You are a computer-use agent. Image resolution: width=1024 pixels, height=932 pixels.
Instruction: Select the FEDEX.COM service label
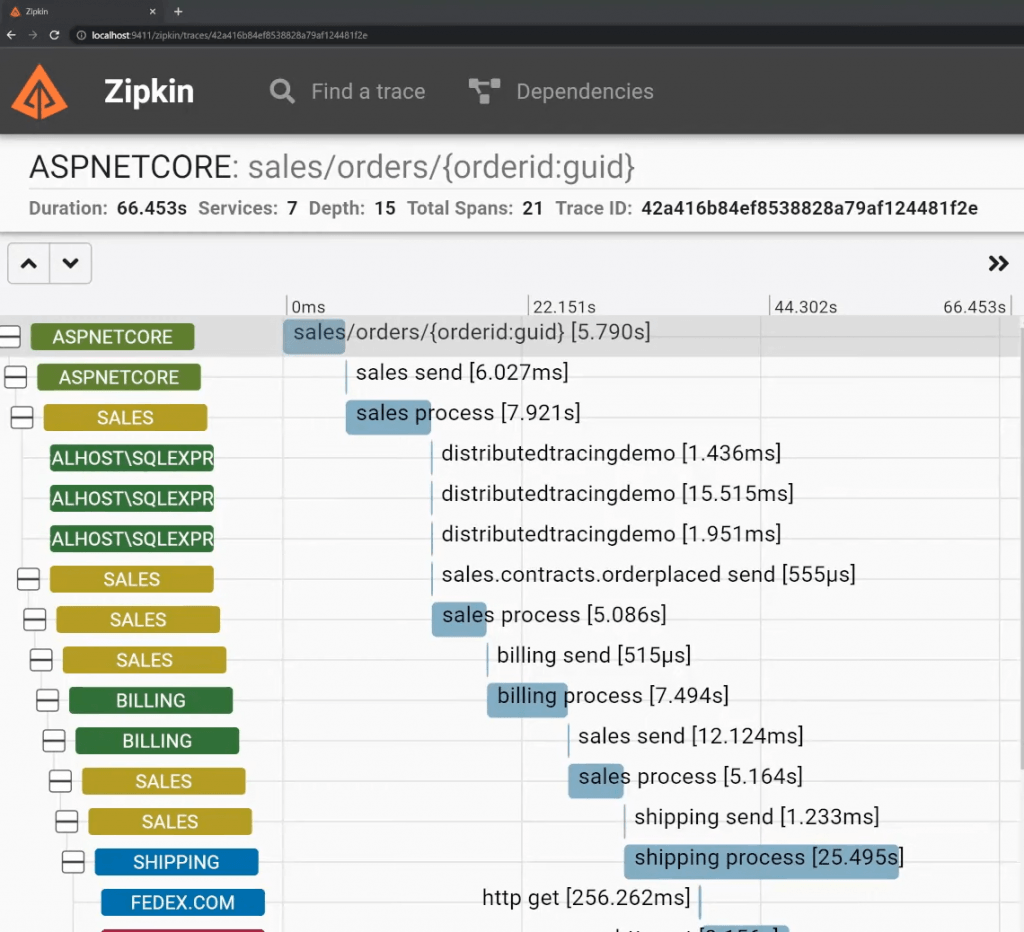pos(183,902)
